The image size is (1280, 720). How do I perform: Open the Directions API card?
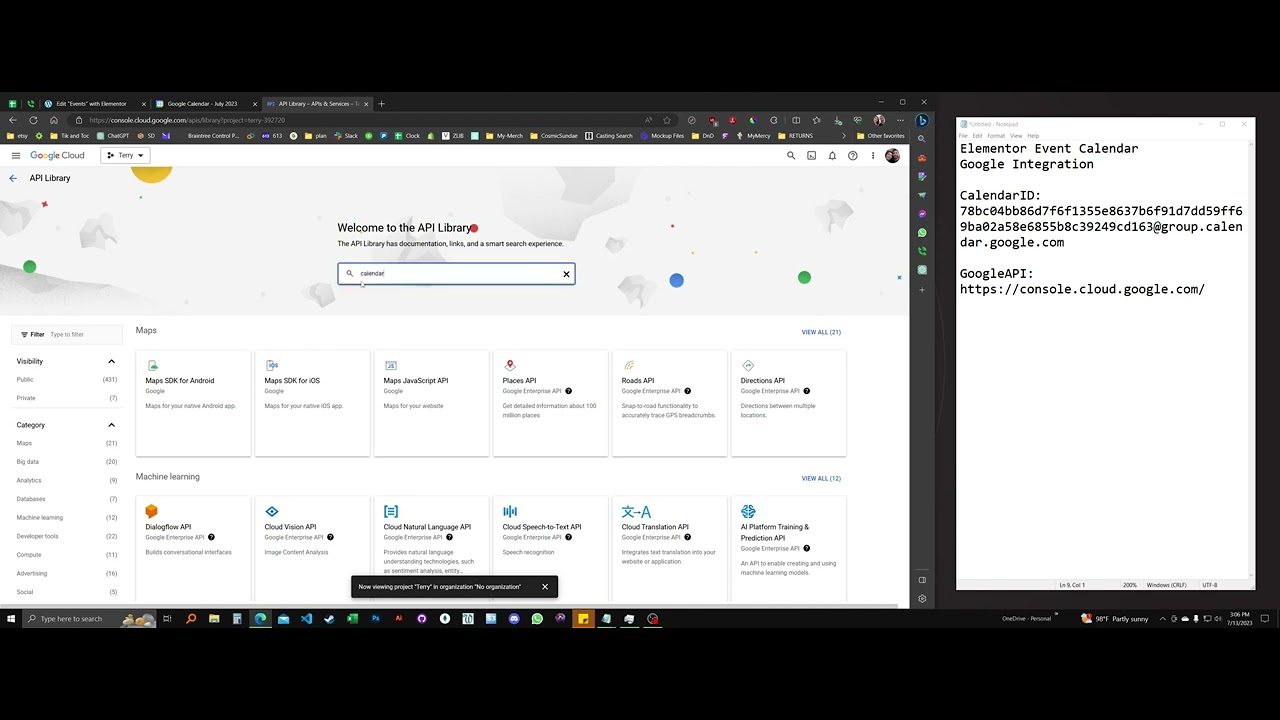(788, 403)
